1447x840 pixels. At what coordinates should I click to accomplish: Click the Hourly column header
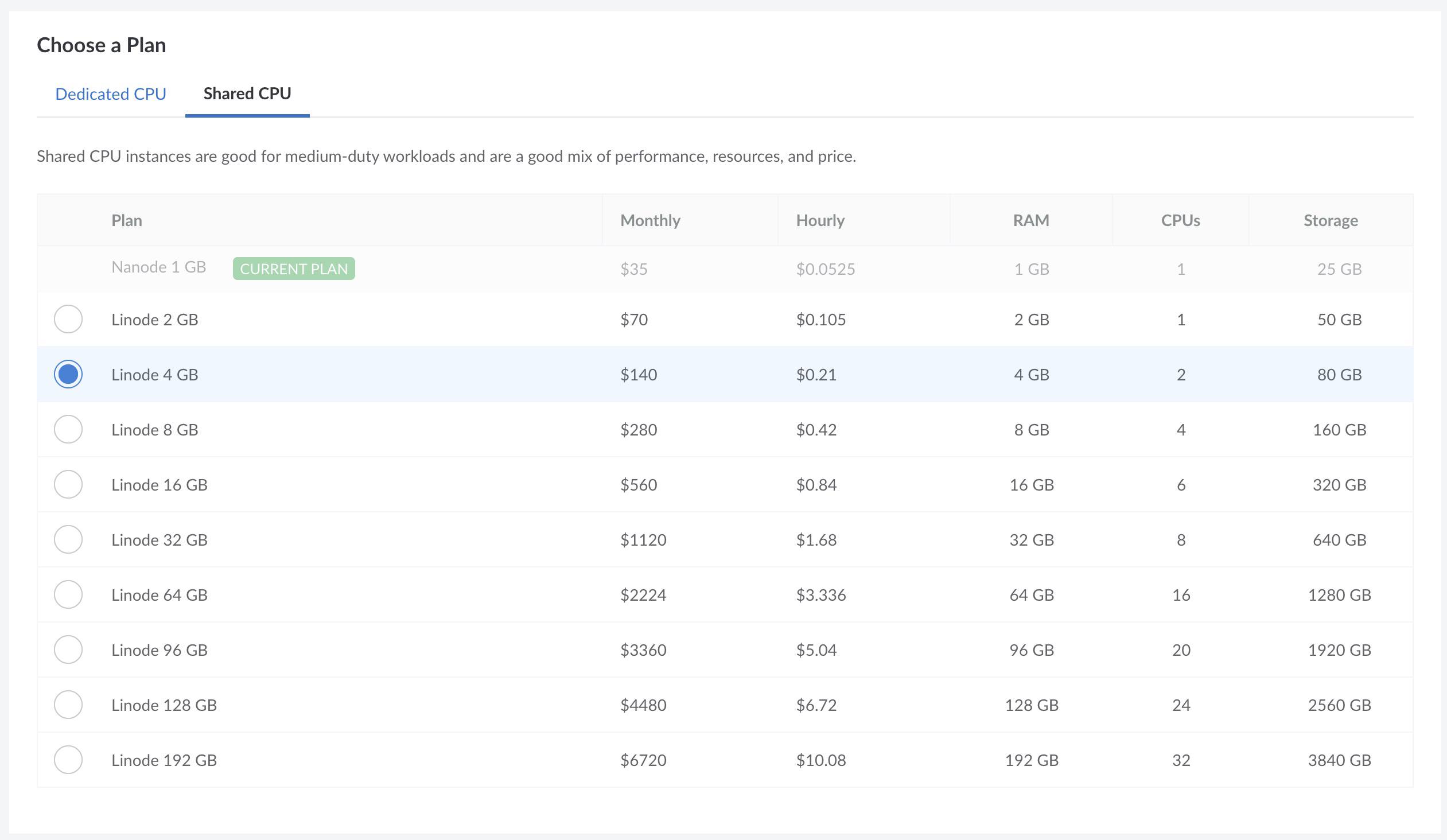click(820, 220)
